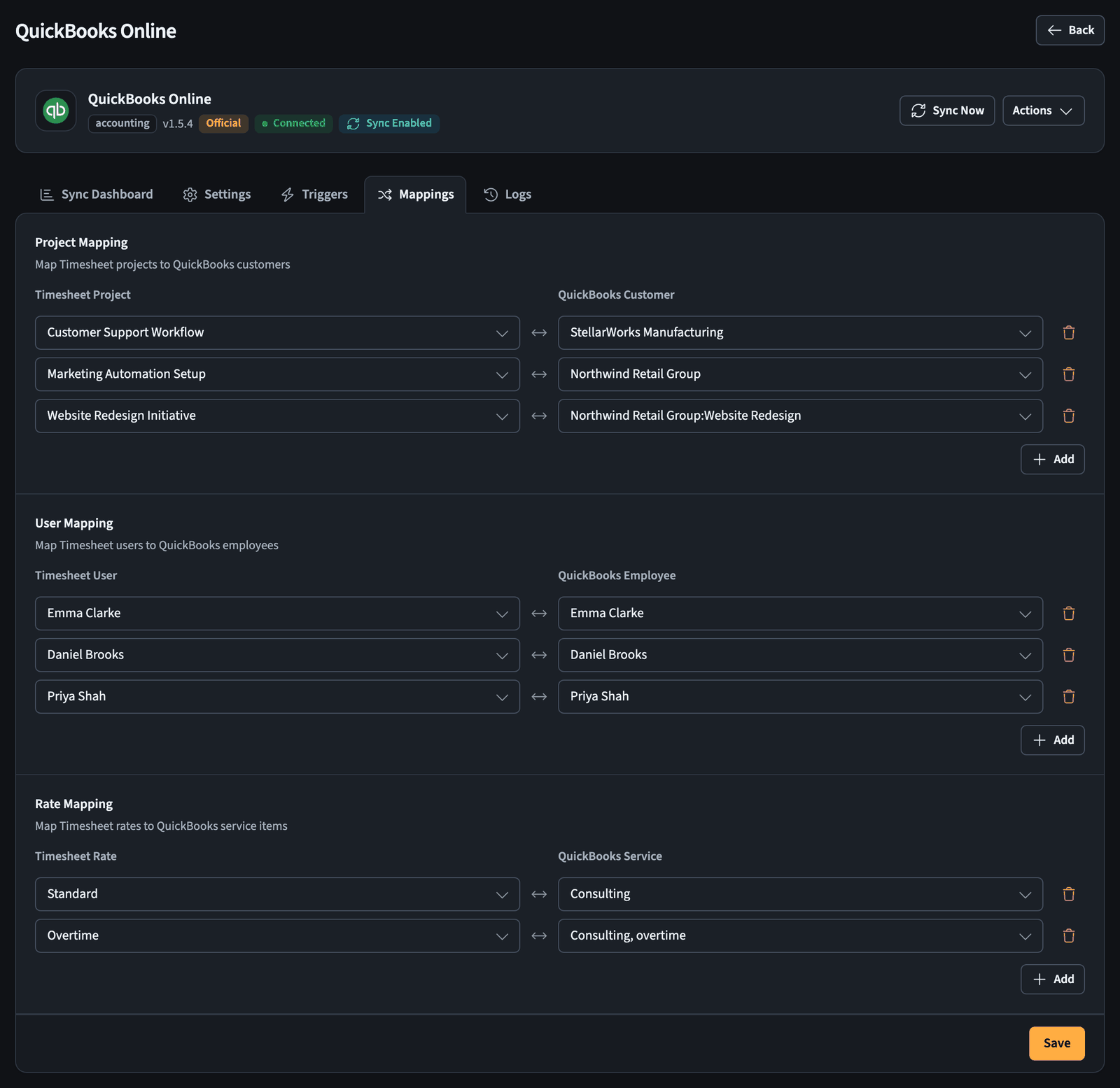Open the Customer Support Workflow project dropdown
The image size is (1120, 1088).
tap(277, 333)
